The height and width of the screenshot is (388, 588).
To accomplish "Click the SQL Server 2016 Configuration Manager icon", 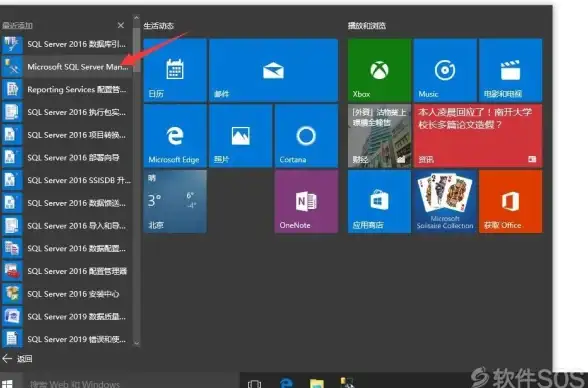I will [x=12, y=271].
